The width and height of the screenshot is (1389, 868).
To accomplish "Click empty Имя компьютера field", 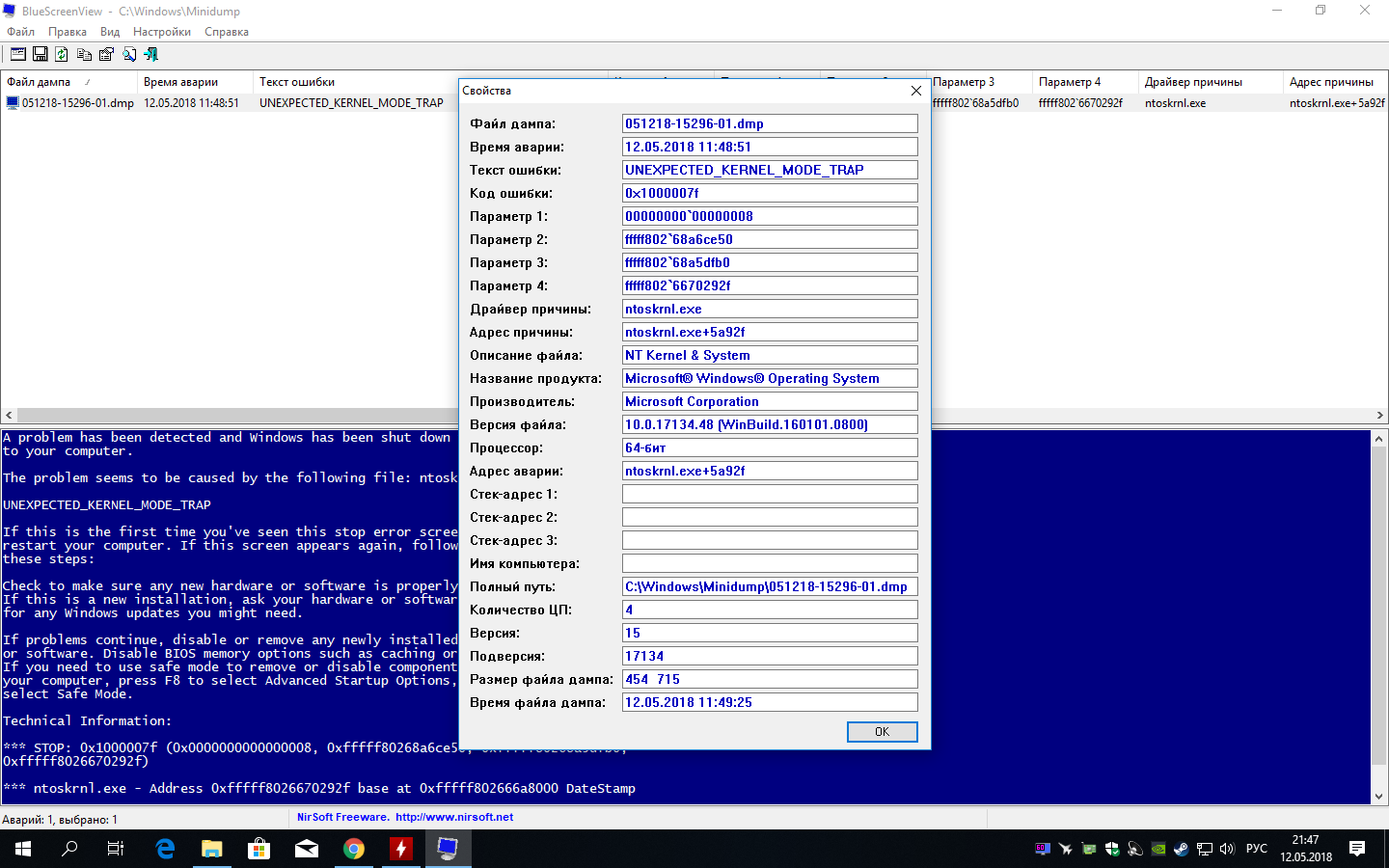I will tap(770, 563).
